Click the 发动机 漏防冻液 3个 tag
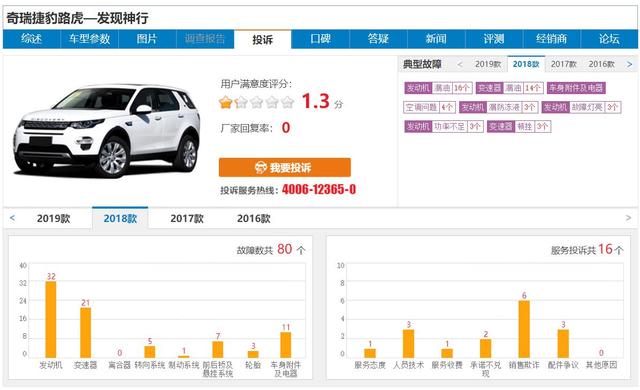 (498, 107)
